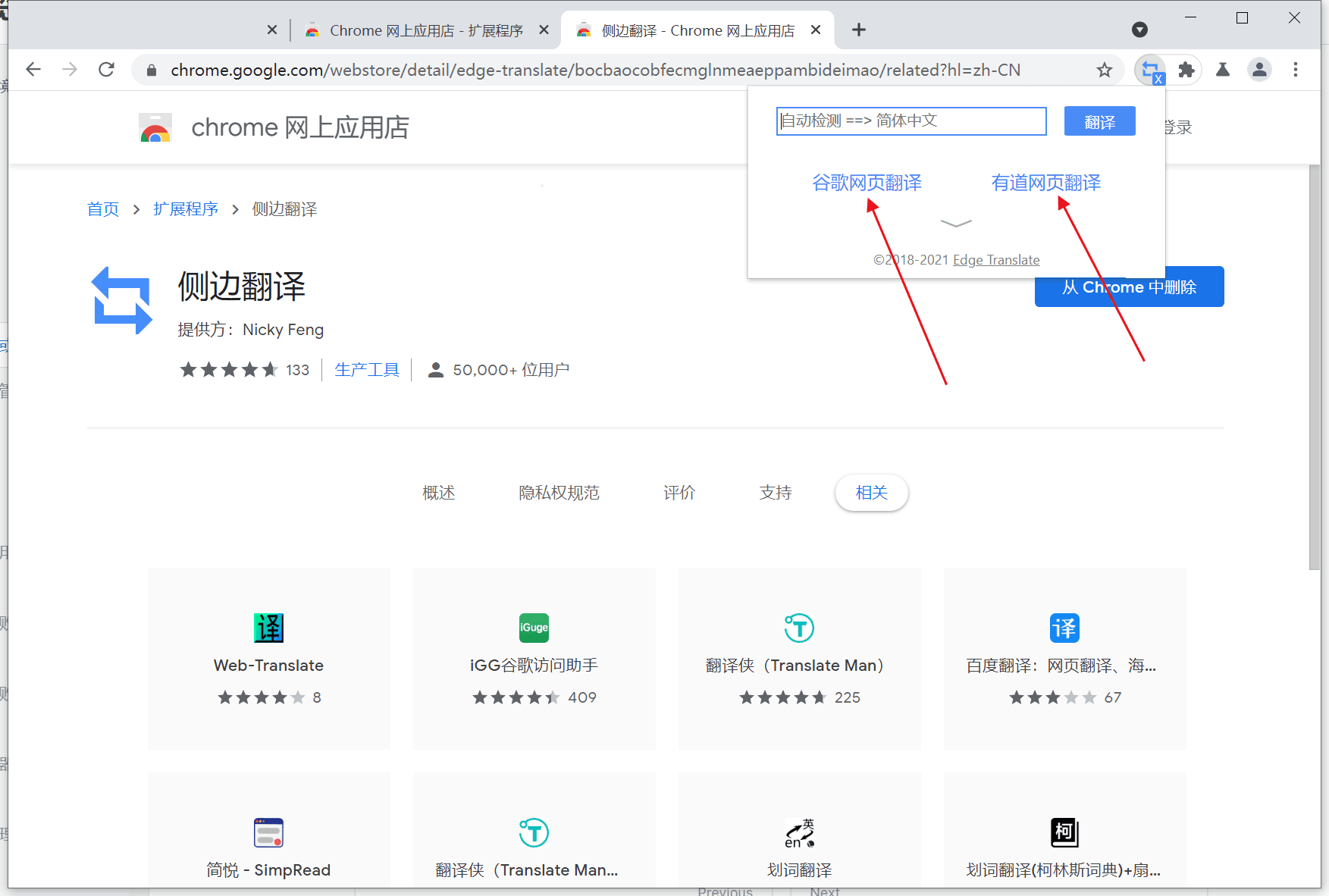Open a new tab with plus button
The height and width of the screenshot is (896, 1329).
tap(858, 30)
